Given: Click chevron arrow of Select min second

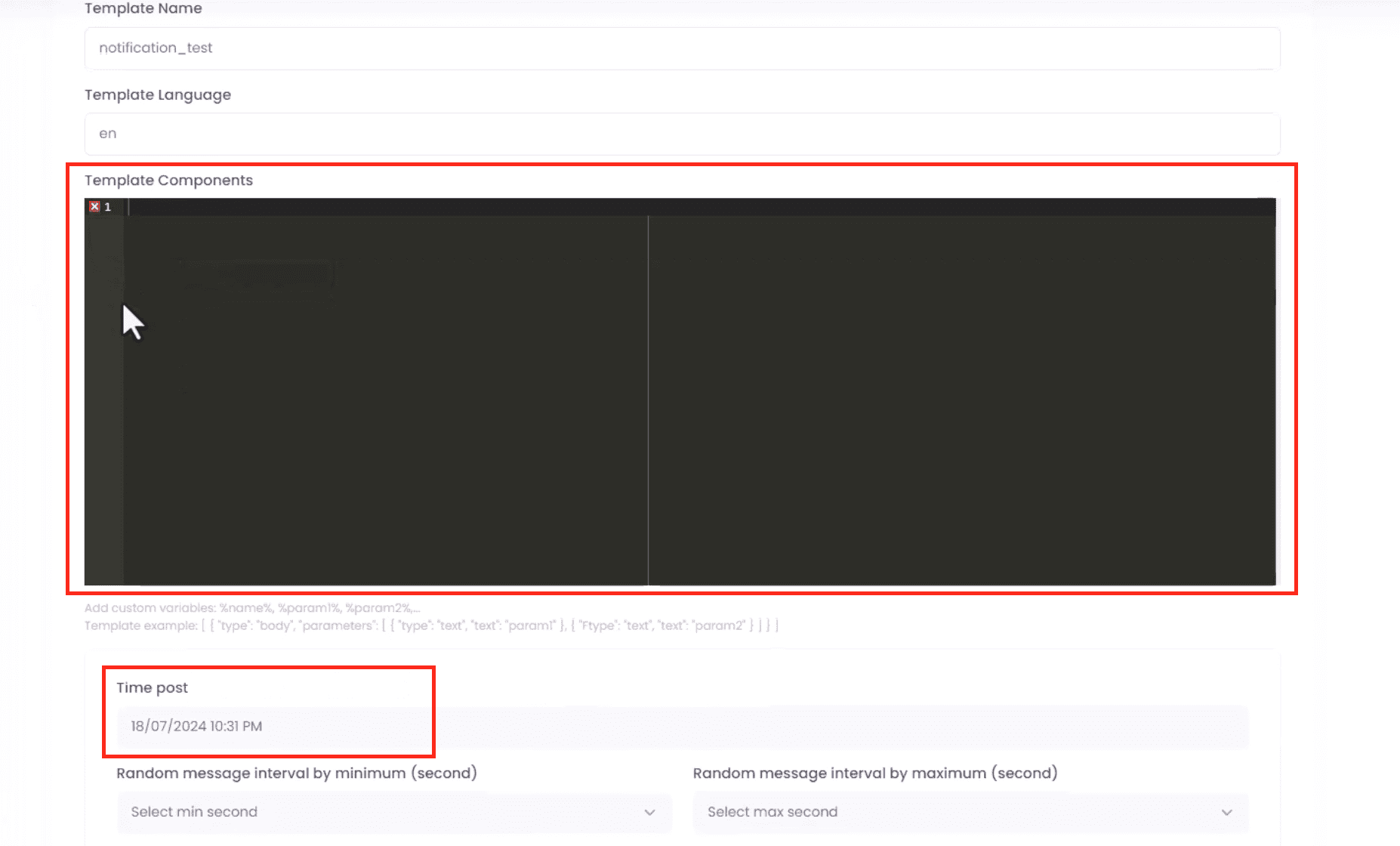Looking at the screenshot, I should click(x=649, y=812).
